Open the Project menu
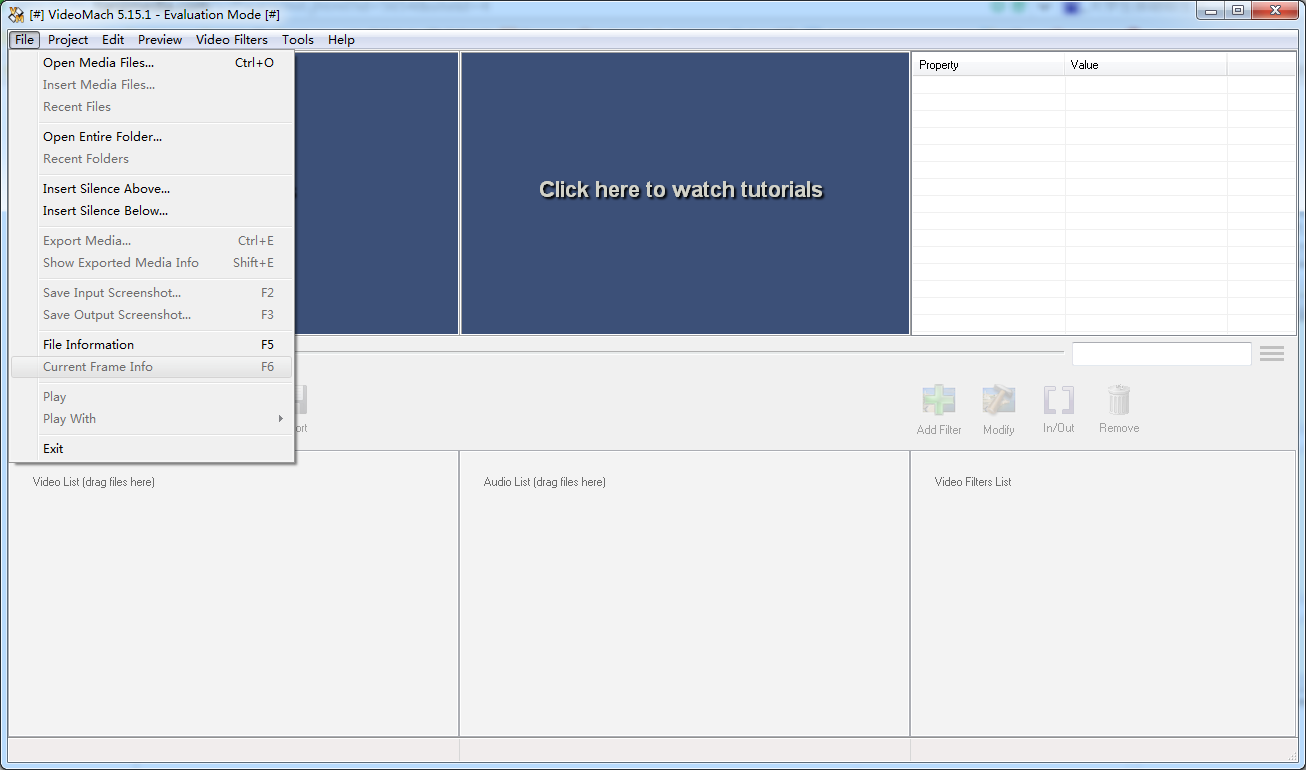Screen dimensions: 1306x770 (x=68, y=40)
